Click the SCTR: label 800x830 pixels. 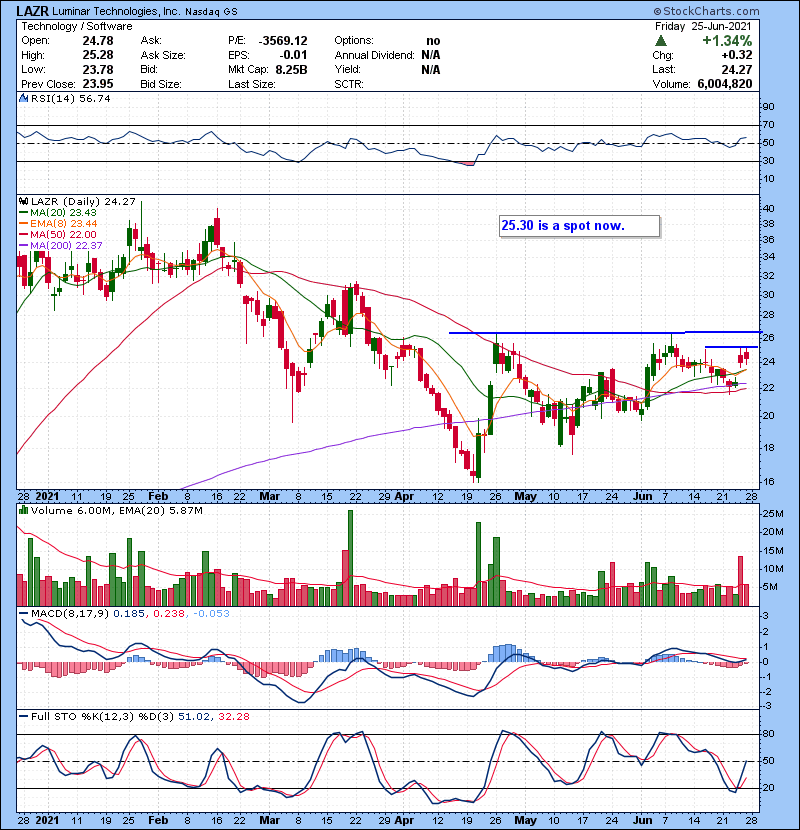click(x=348, y=84)
